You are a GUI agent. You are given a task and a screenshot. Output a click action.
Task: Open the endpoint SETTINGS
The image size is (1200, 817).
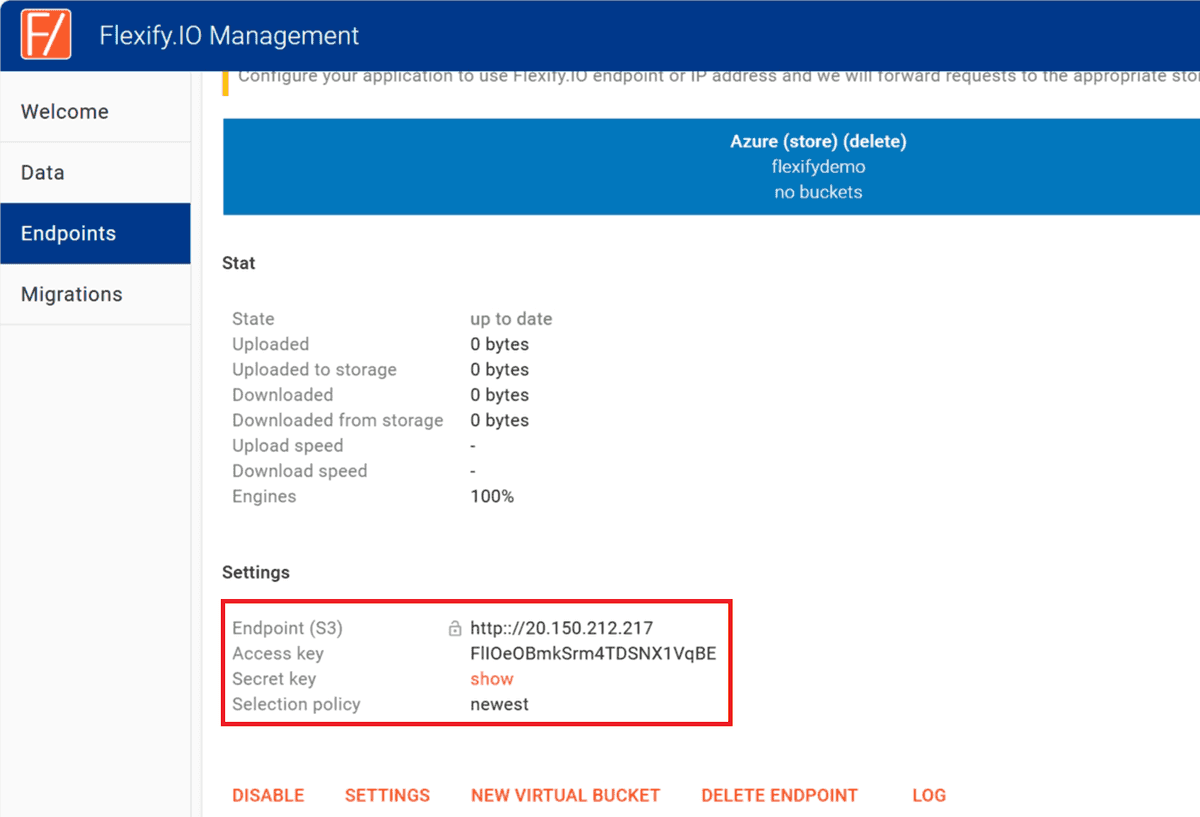[387, 795]
